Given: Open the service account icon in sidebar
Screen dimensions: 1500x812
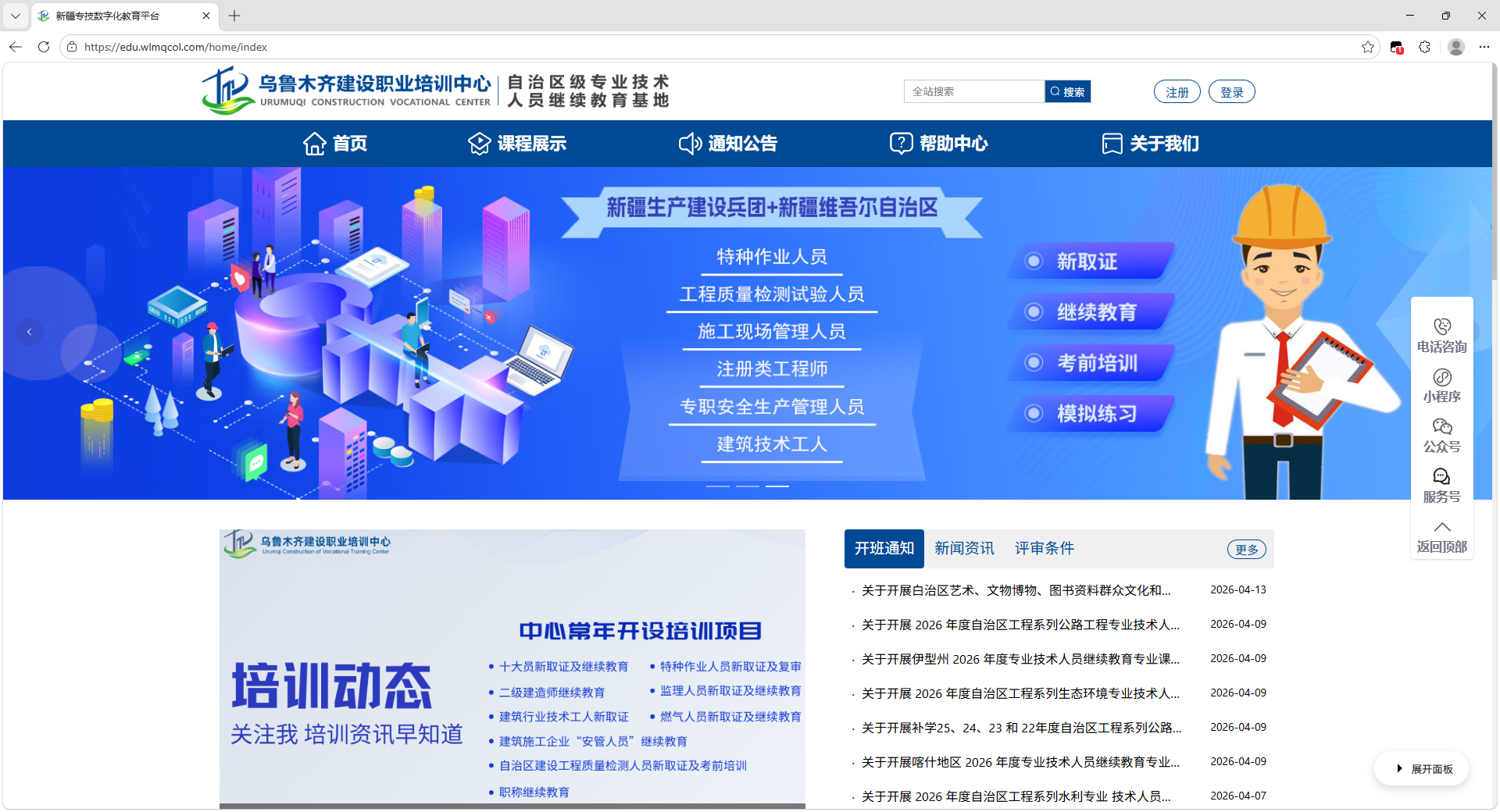Looking at the screenshot, I should coord(1441,477).
